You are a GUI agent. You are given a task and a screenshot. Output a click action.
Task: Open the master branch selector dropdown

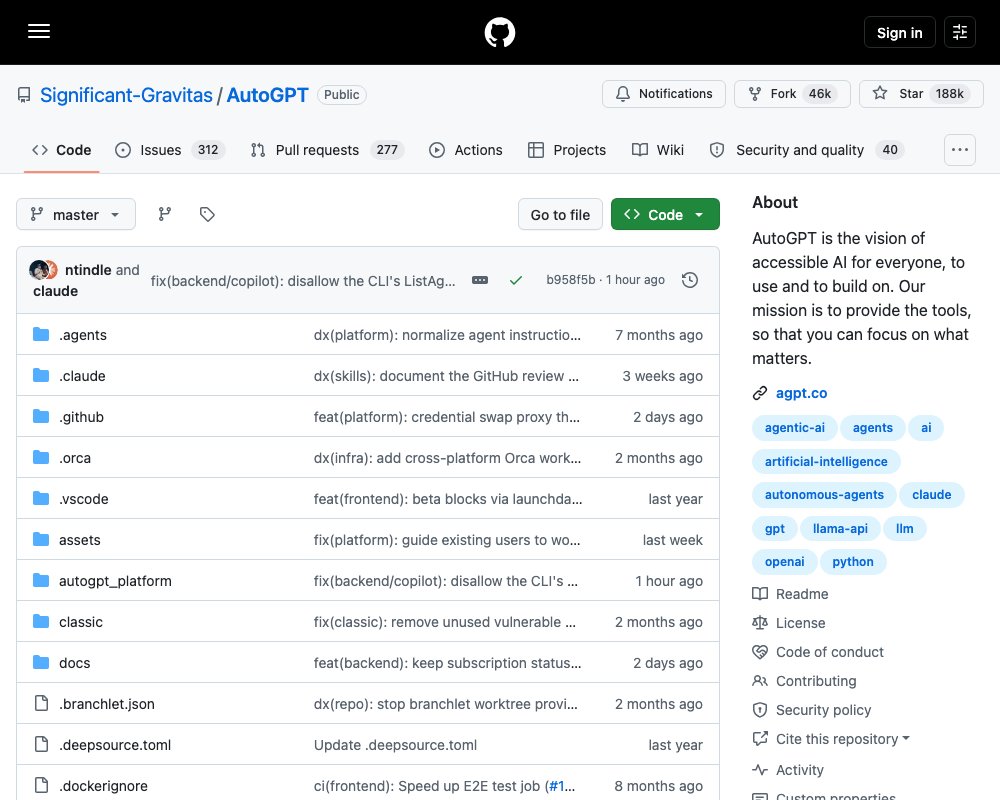[76, 214]
